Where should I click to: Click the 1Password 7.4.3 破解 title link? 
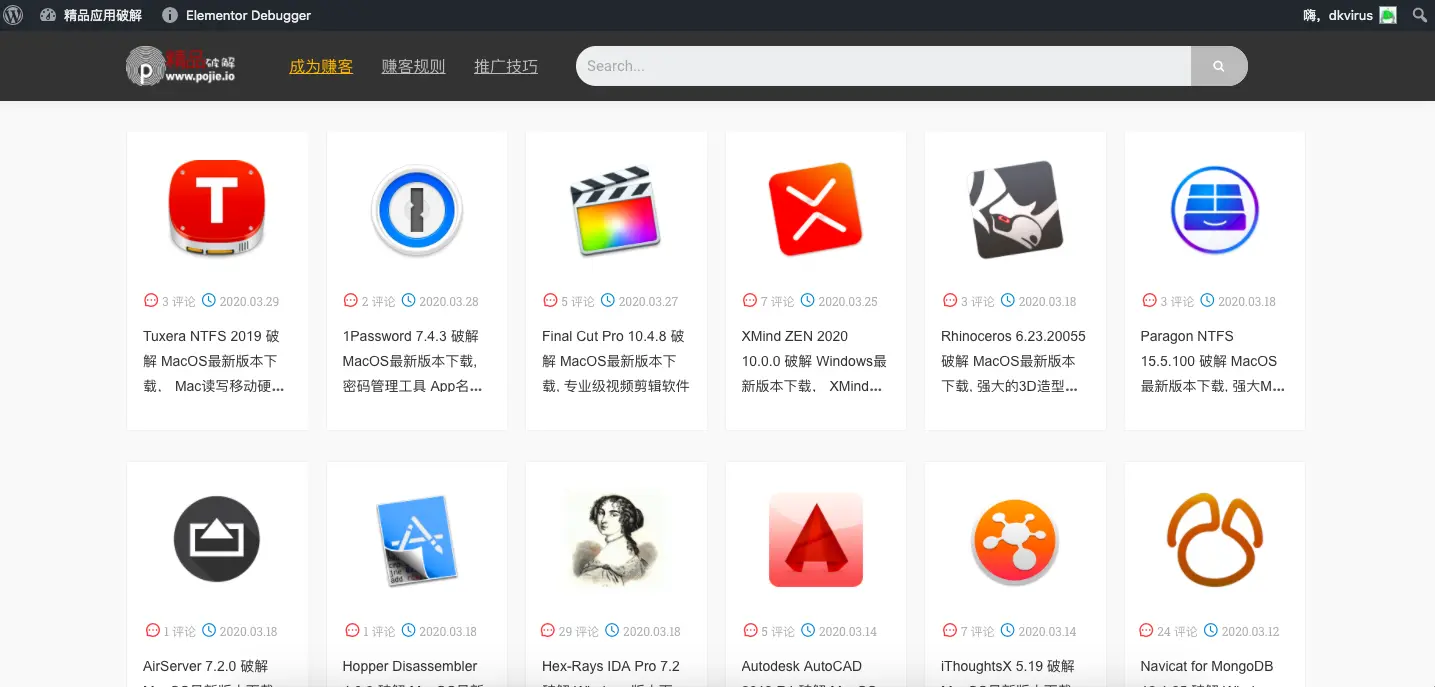[x=413, y=361]
